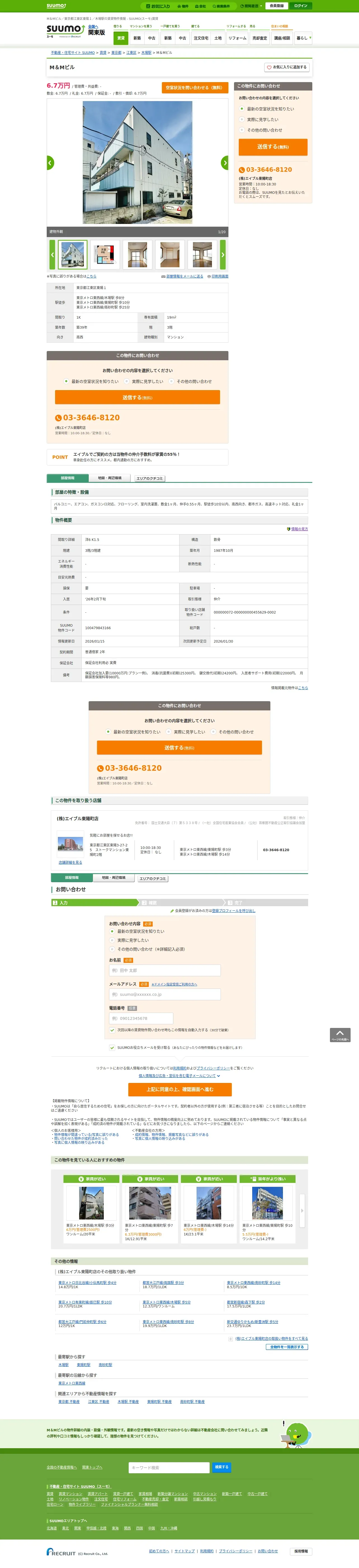This screenshot has width=359, height=1568.
Task: Add property with お気に入りに追加する heart
Action: (287, 67)
